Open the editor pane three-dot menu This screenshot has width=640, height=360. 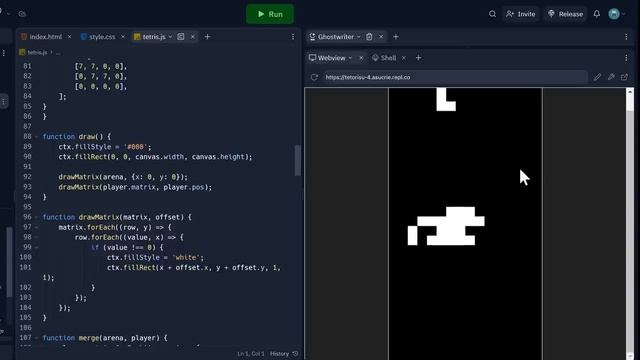point(293,37)
